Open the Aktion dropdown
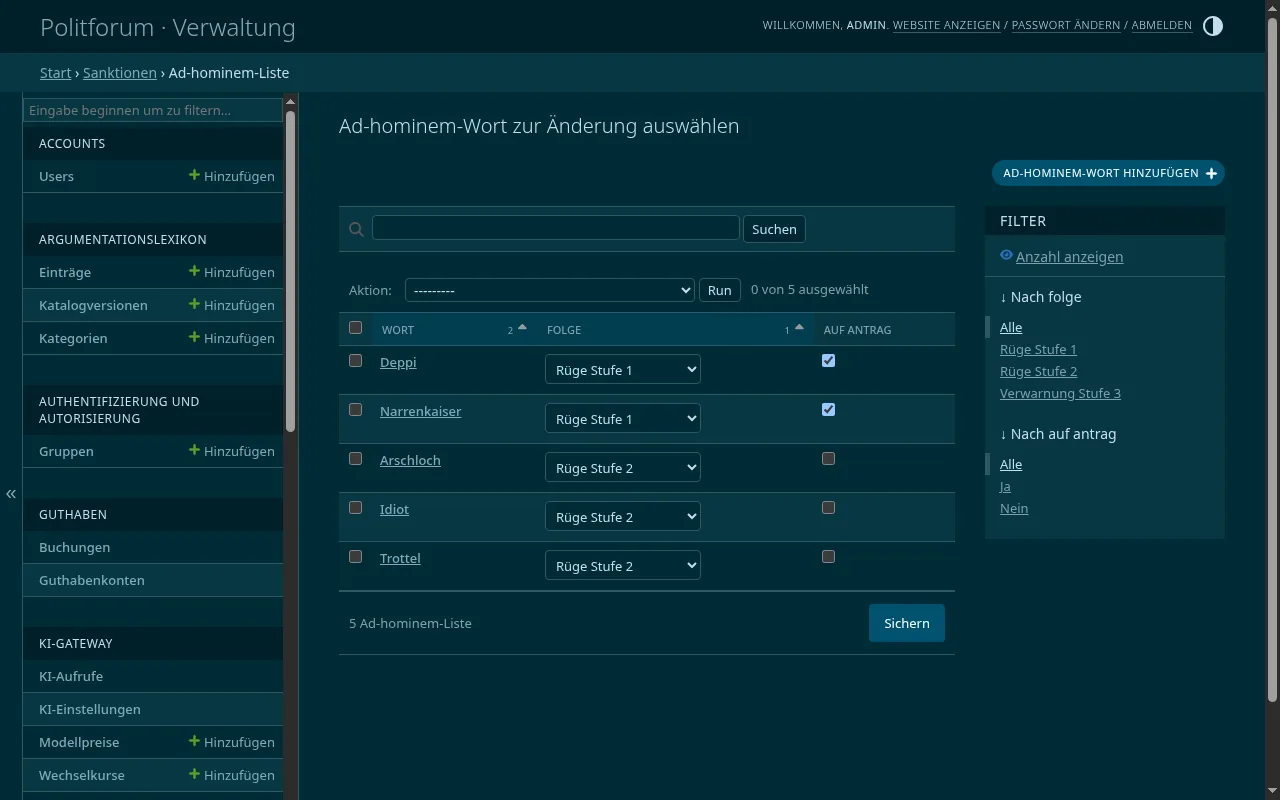This screenshot has height=800, width=1280. (x=550, y=290)
